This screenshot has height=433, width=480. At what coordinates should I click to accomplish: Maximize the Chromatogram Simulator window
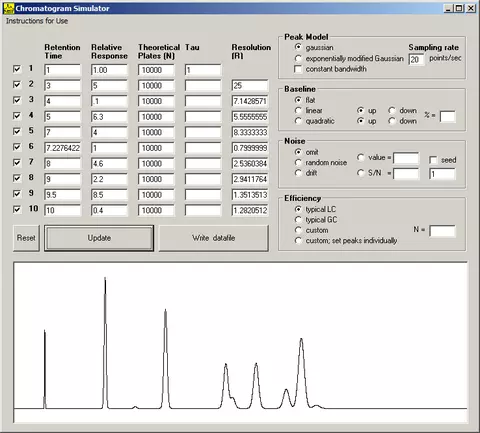tap(459, 8)
